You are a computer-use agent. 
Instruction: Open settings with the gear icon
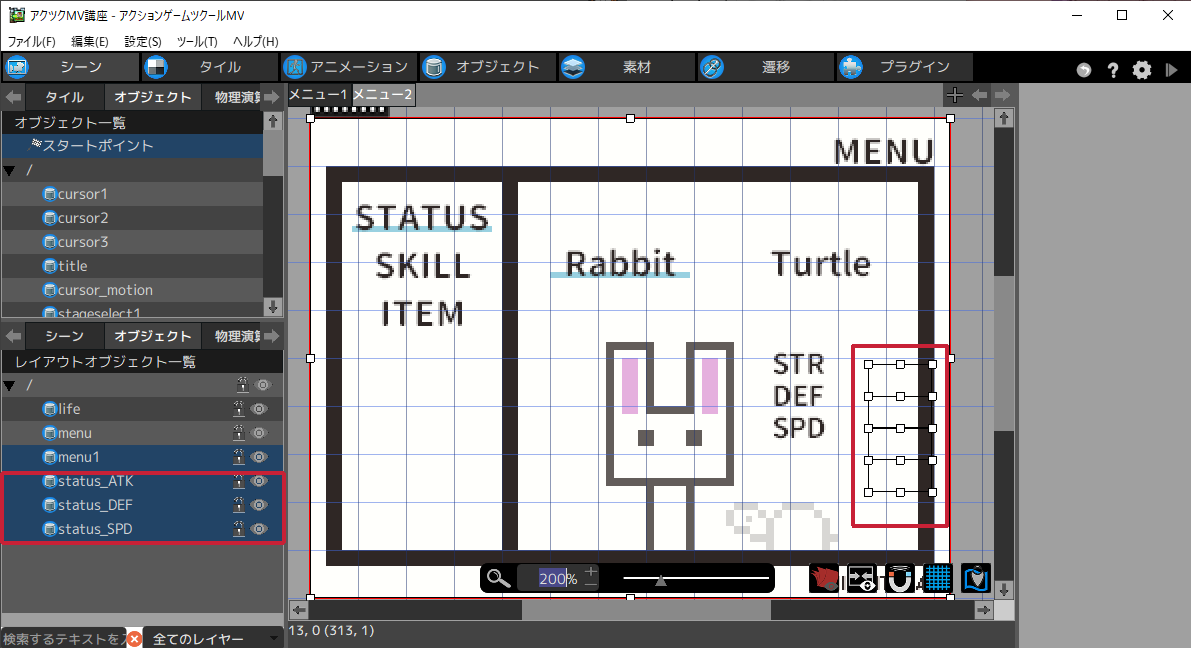[1142, 70]
